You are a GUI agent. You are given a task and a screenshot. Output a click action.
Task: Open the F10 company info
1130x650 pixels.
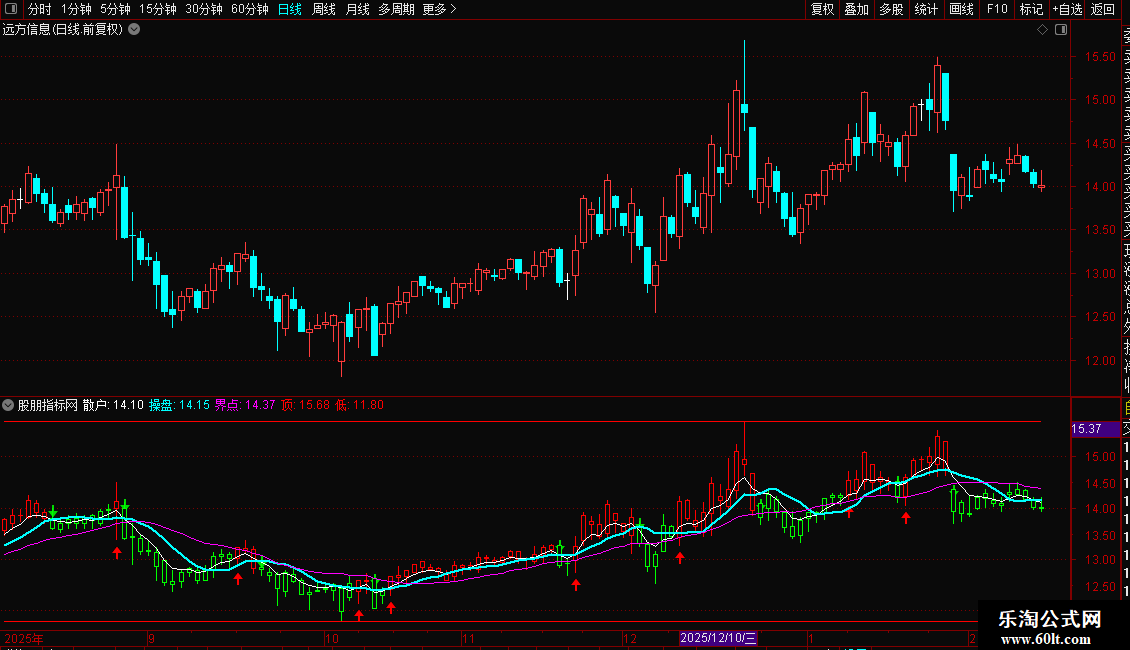pos(997,9)
